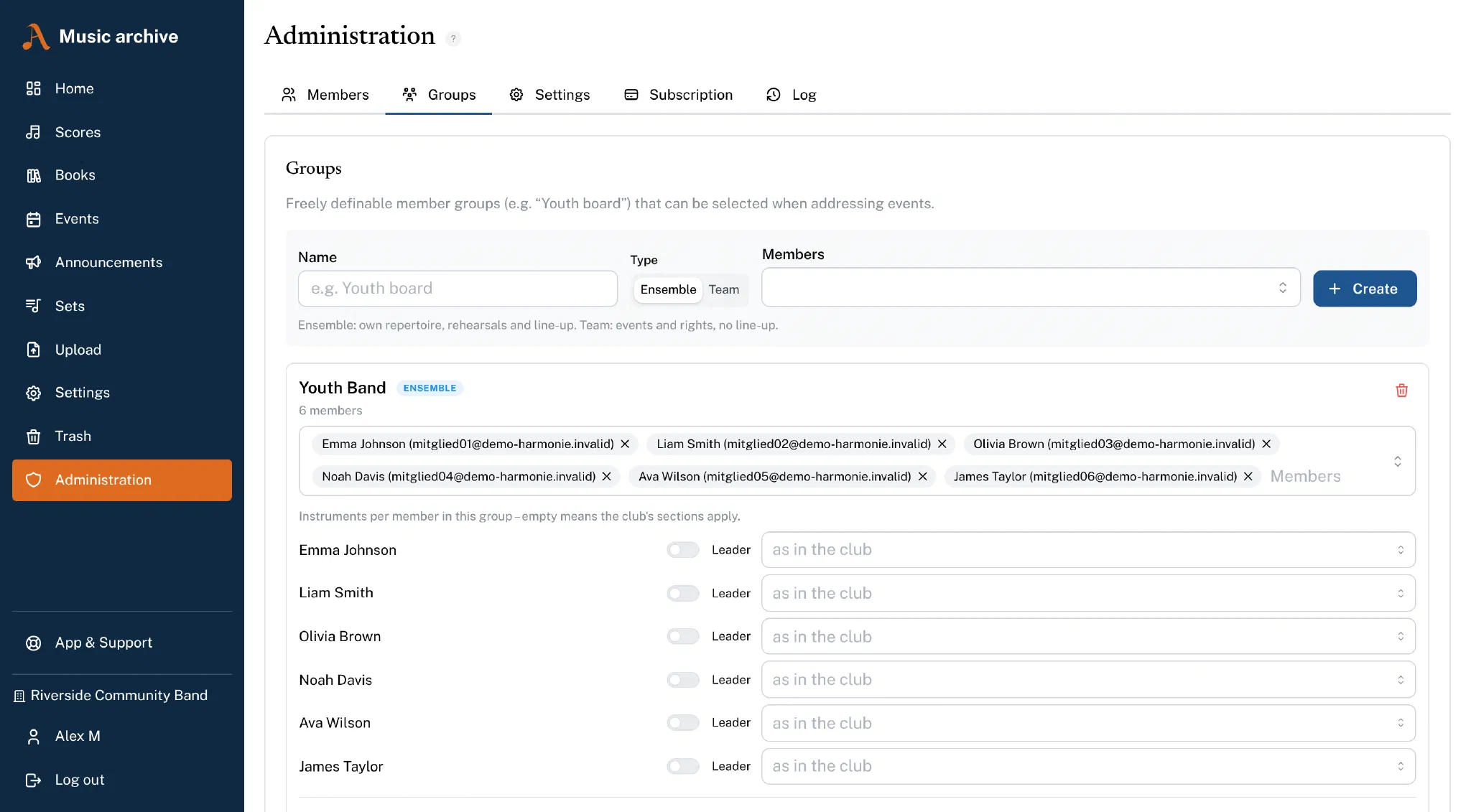Screen dimensions: 1471x812
Task: Delete the Youth Band group with trash icon
Action: click(1401, 391)
